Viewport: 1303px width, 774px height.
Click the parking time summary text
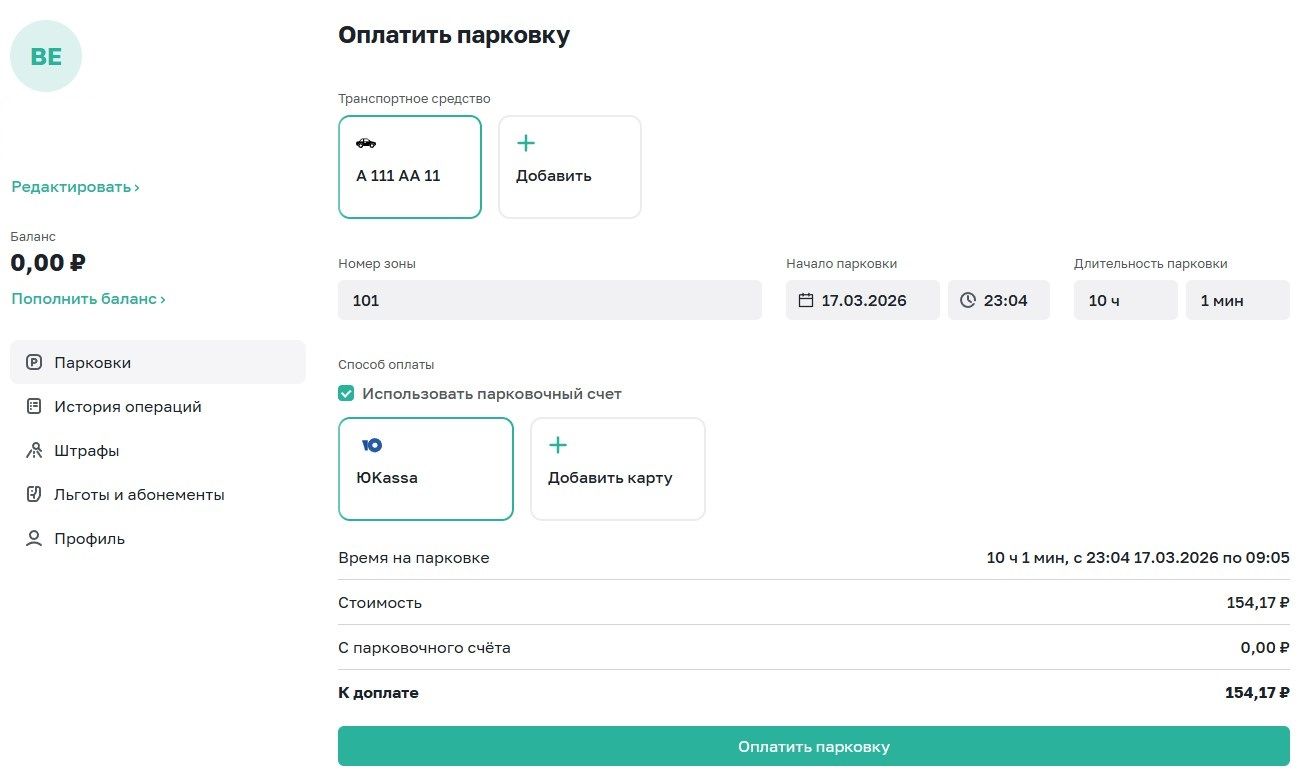[x=1138, y=558]
